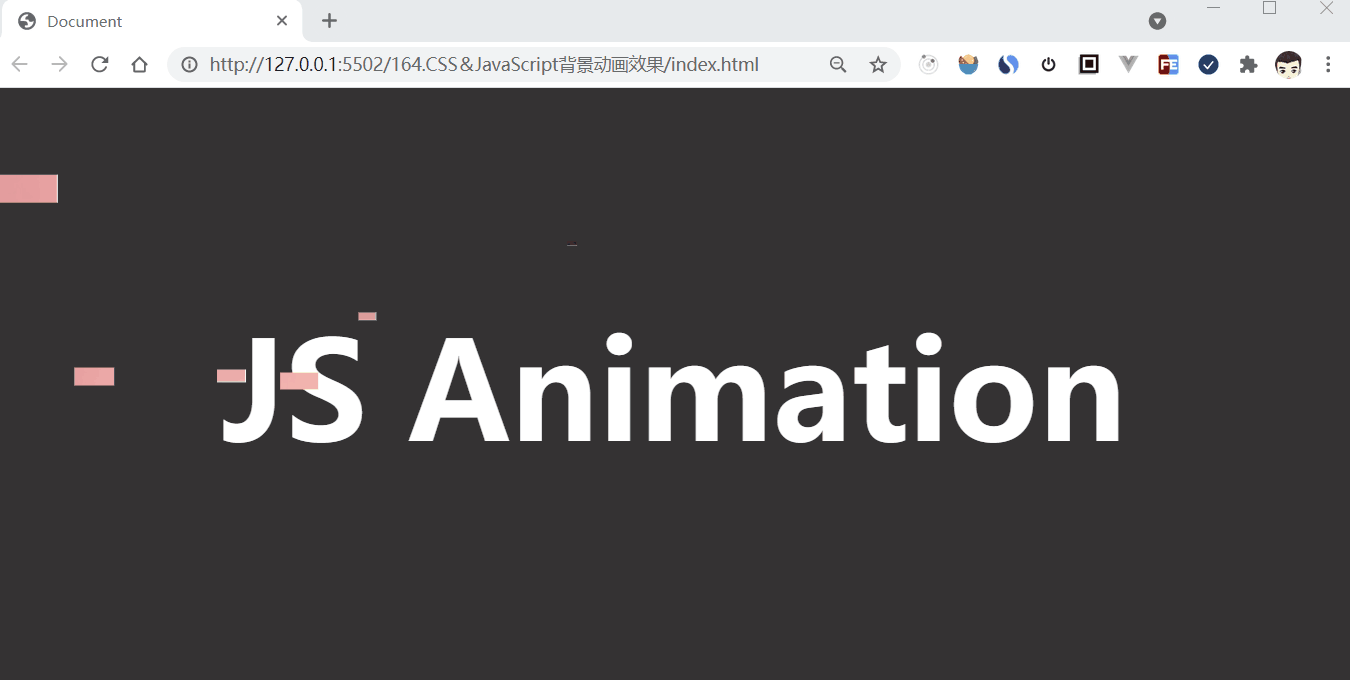The width and height of the screenshot is (1350, 680).
Task: Select the Document tab
Action: pyautogui.click(x=151, y=21)
